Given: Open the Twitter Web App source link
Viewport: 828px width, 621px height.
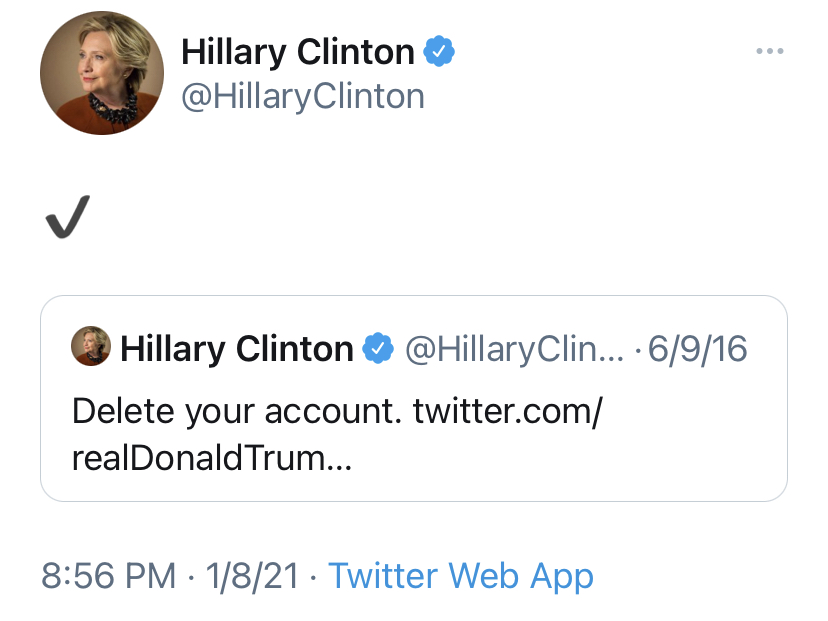Looking at the screenshot, I should click(x=461, y=576).
